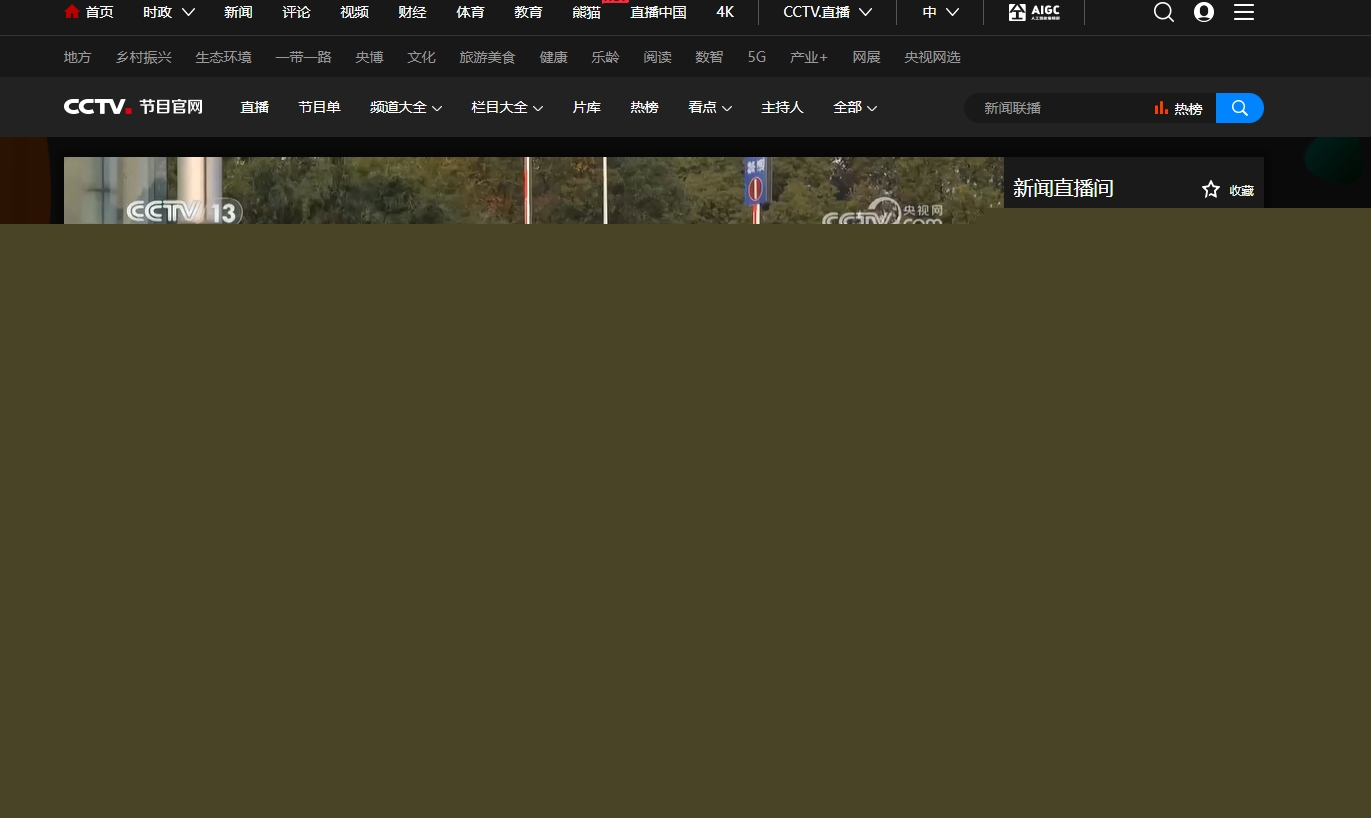Click the AIGC logo icon

point(1034,12)
